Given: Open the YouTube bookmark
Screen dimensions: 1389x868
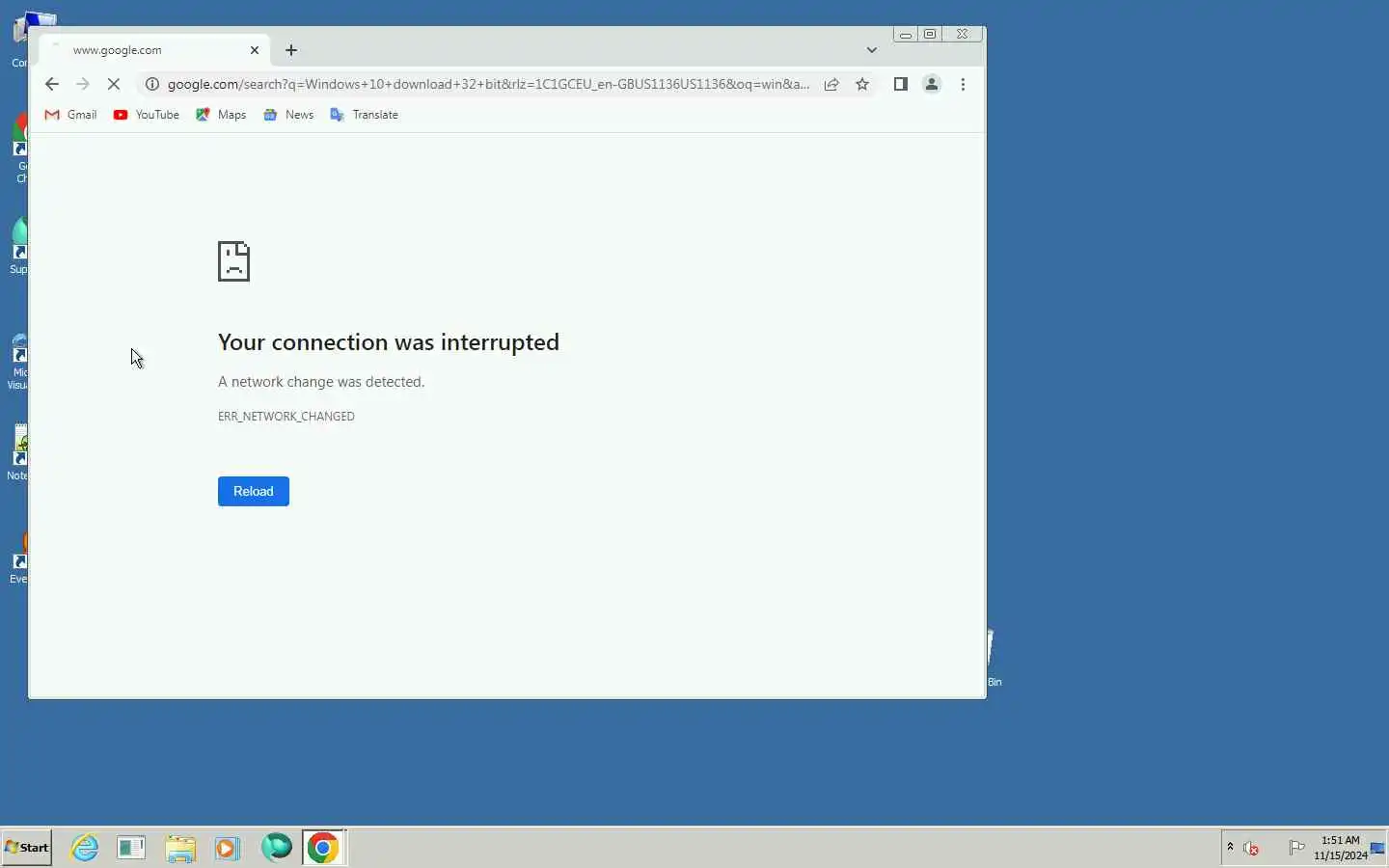Looking at the screenshot, I should [x=147, y=115].
